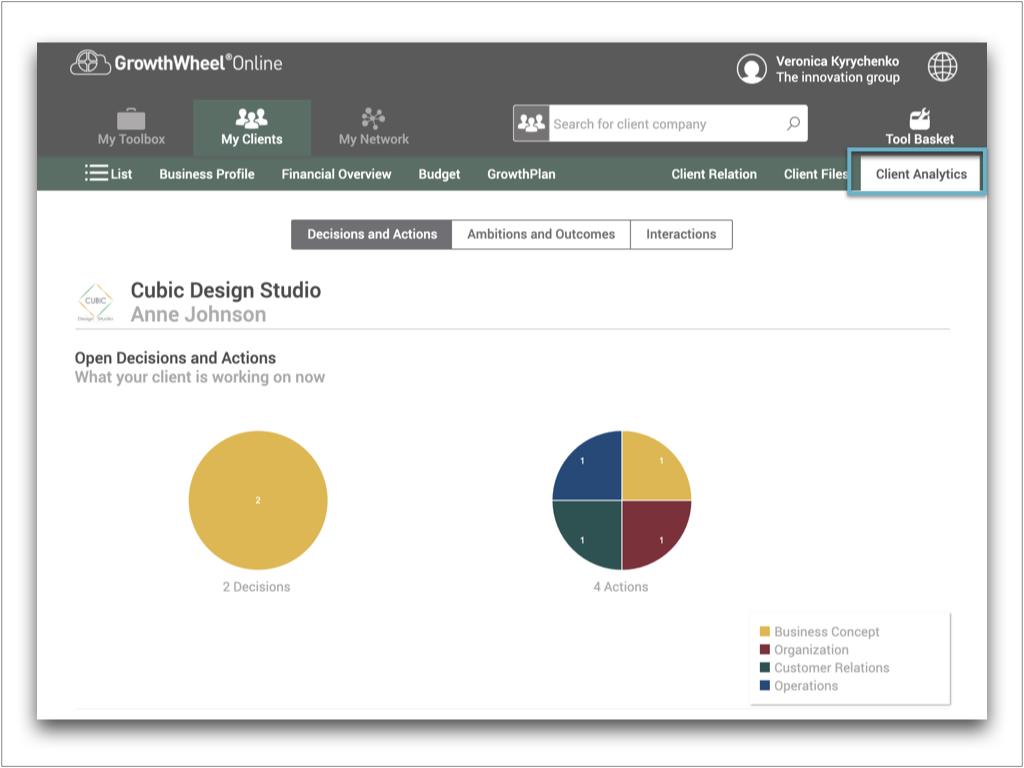
Task: Click the Operations legend swatch
Action: point(765,685)
